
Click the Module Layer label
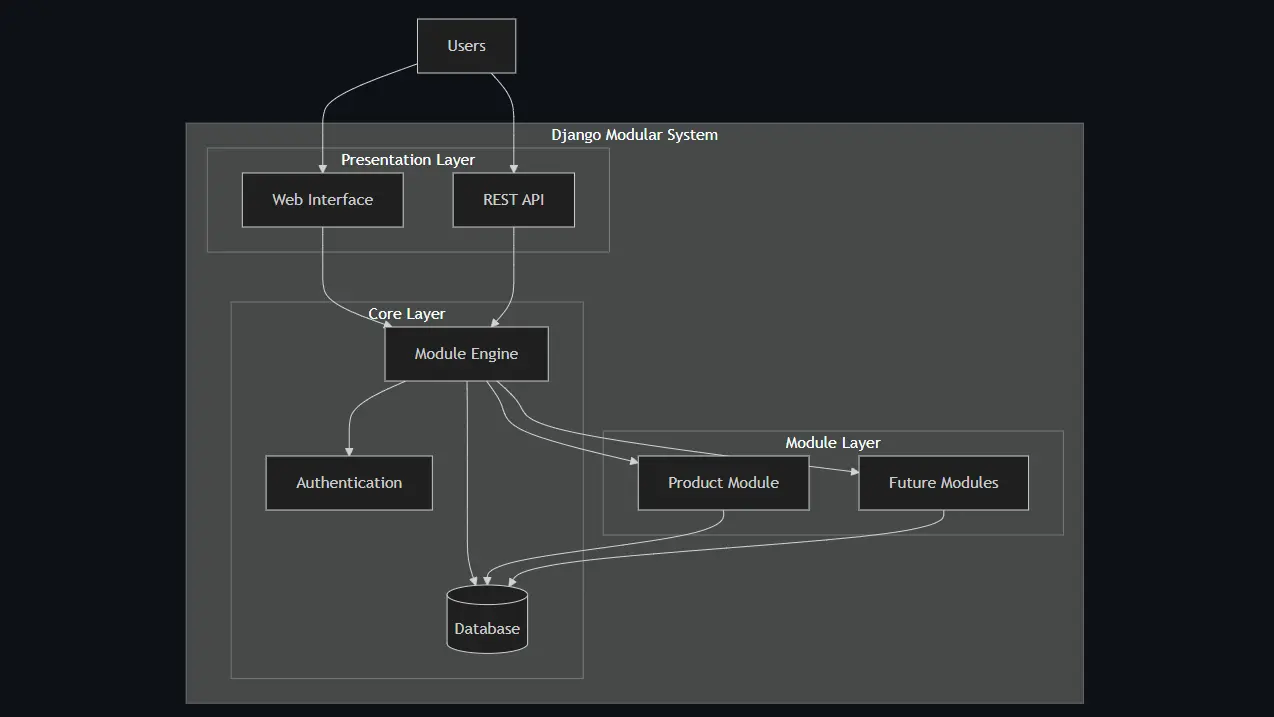pyautogui.click(x=833, y=443)
